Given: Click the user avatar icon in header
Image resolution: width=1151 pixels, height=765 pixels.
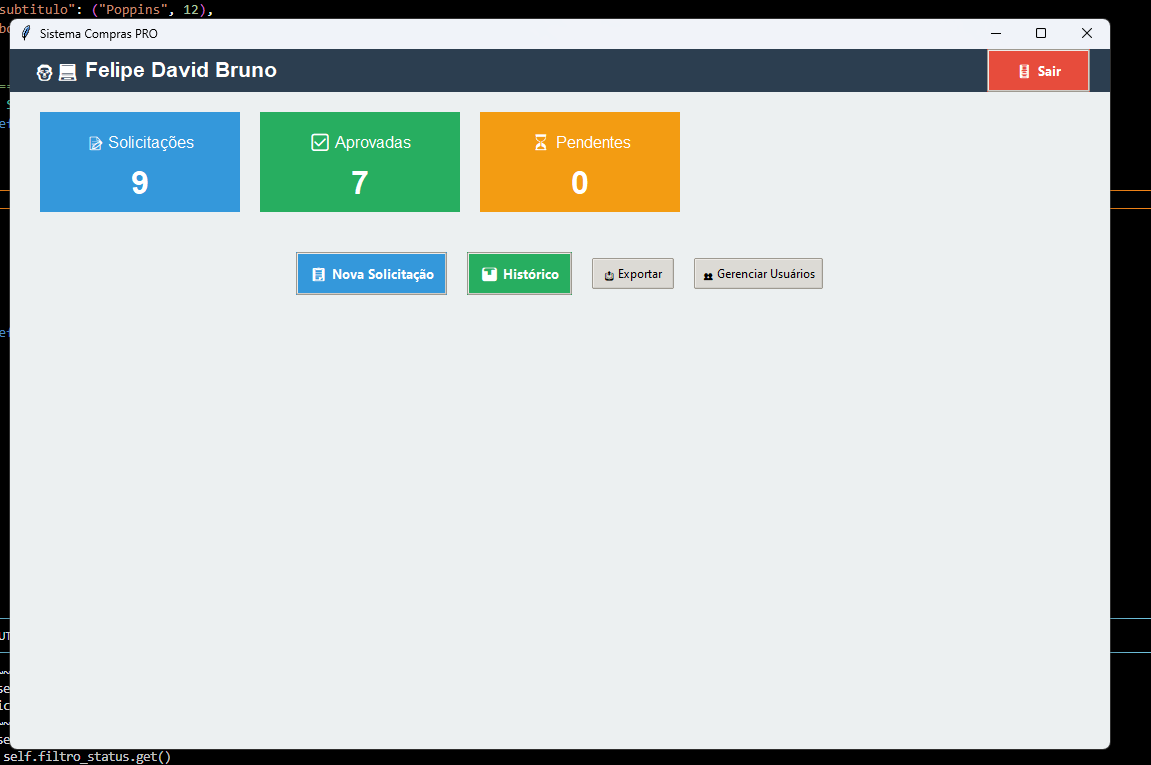Looking at the screenshot, I should (x=44, y=72).
